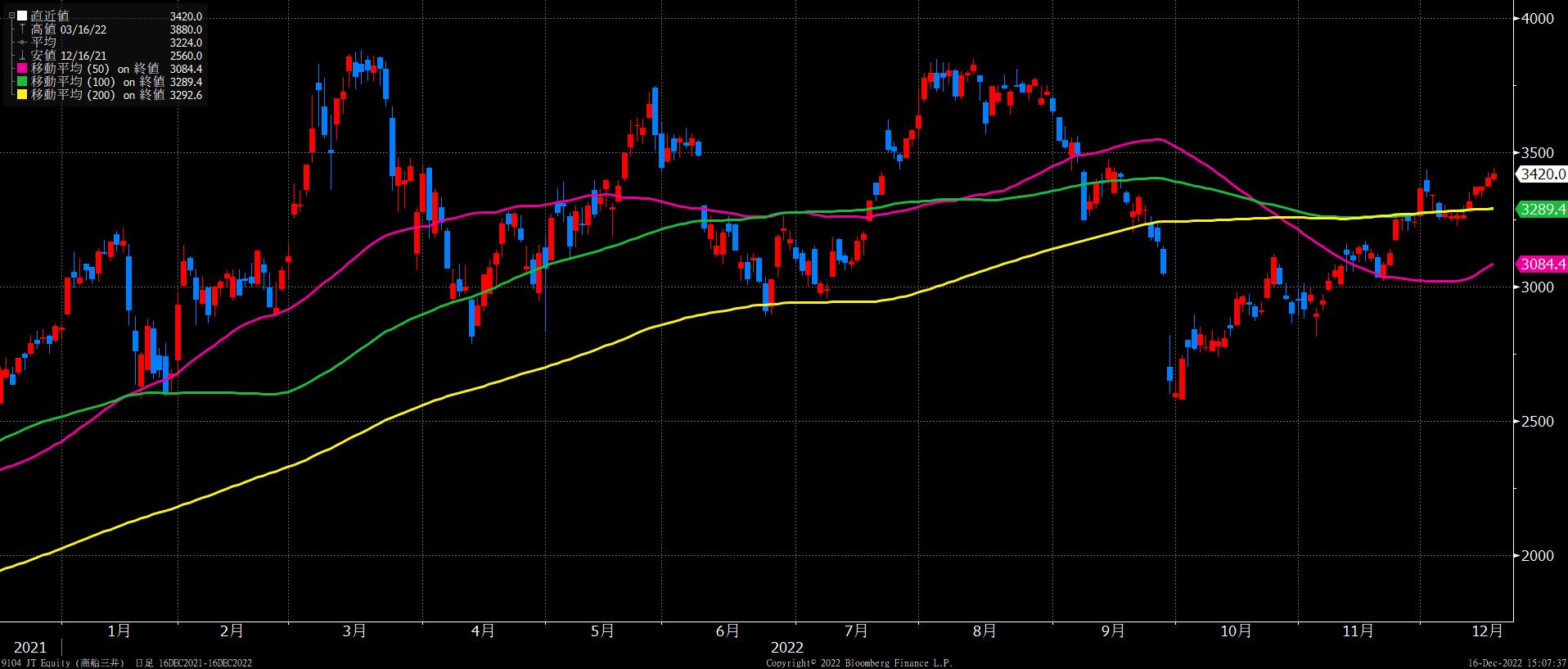This screenshot has height=669, width=1568.
Task: Click the 8月 label on time axis
Action: [x=985, y=631]
